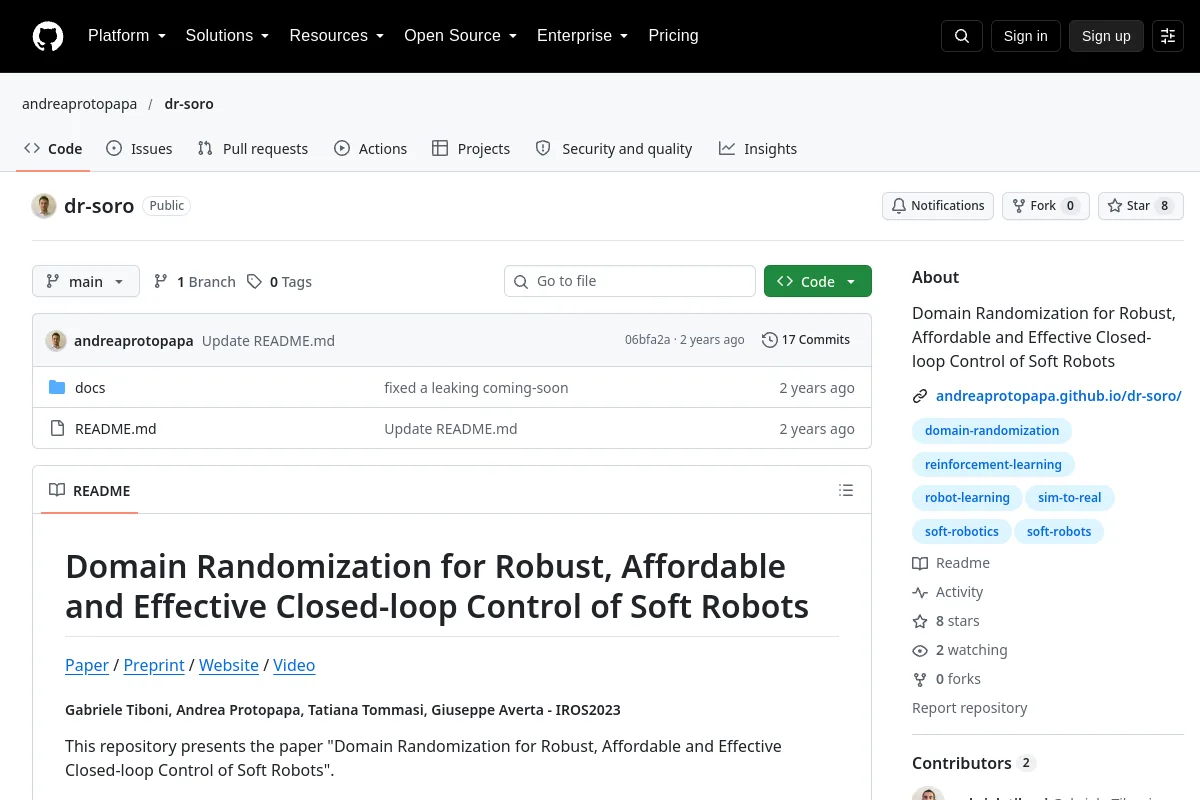
Task: Click andreaprotopapa commit author avatar
Action: [56, 340]
